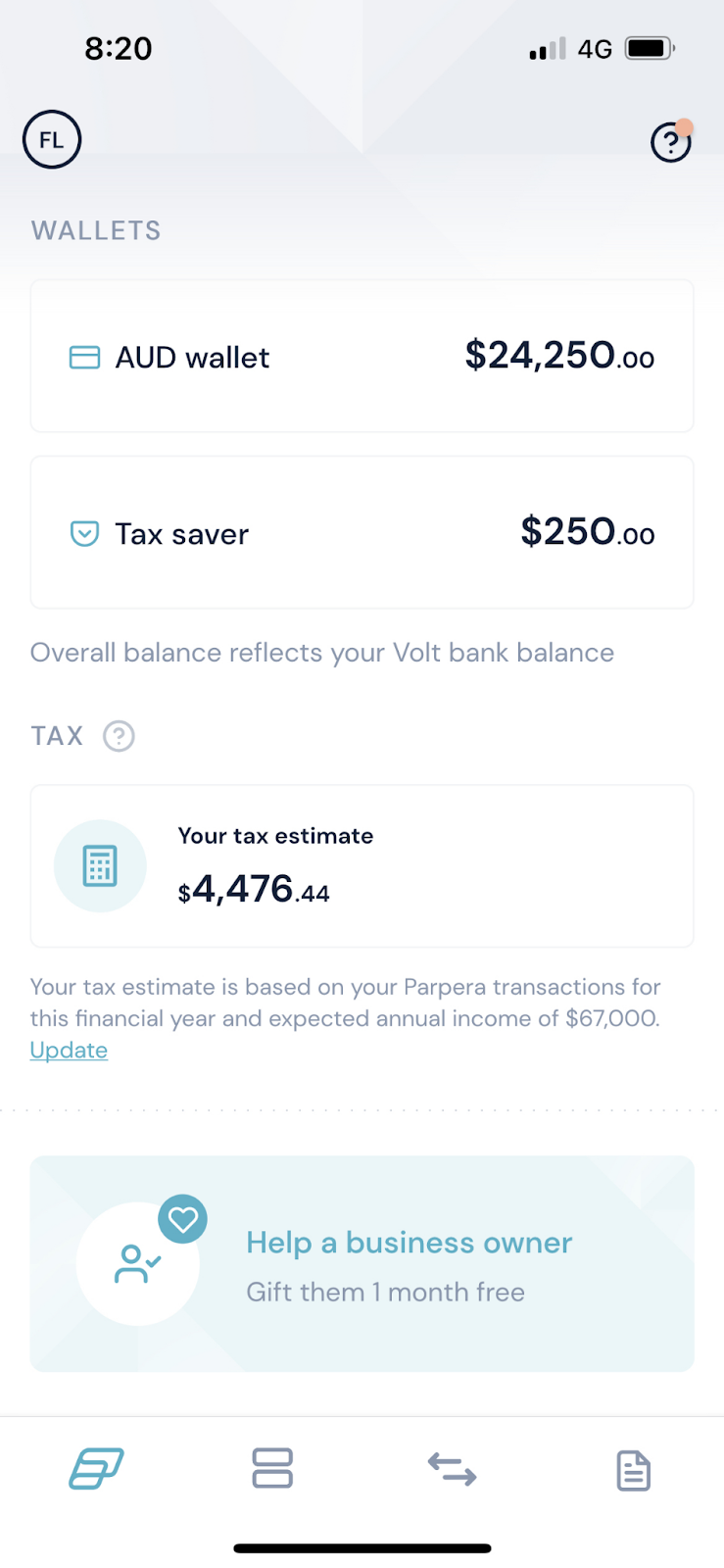The width and height of the screenshot is (724, 1568).
Task: Open the FL profile avatar
Action: (x=52, y=140)
